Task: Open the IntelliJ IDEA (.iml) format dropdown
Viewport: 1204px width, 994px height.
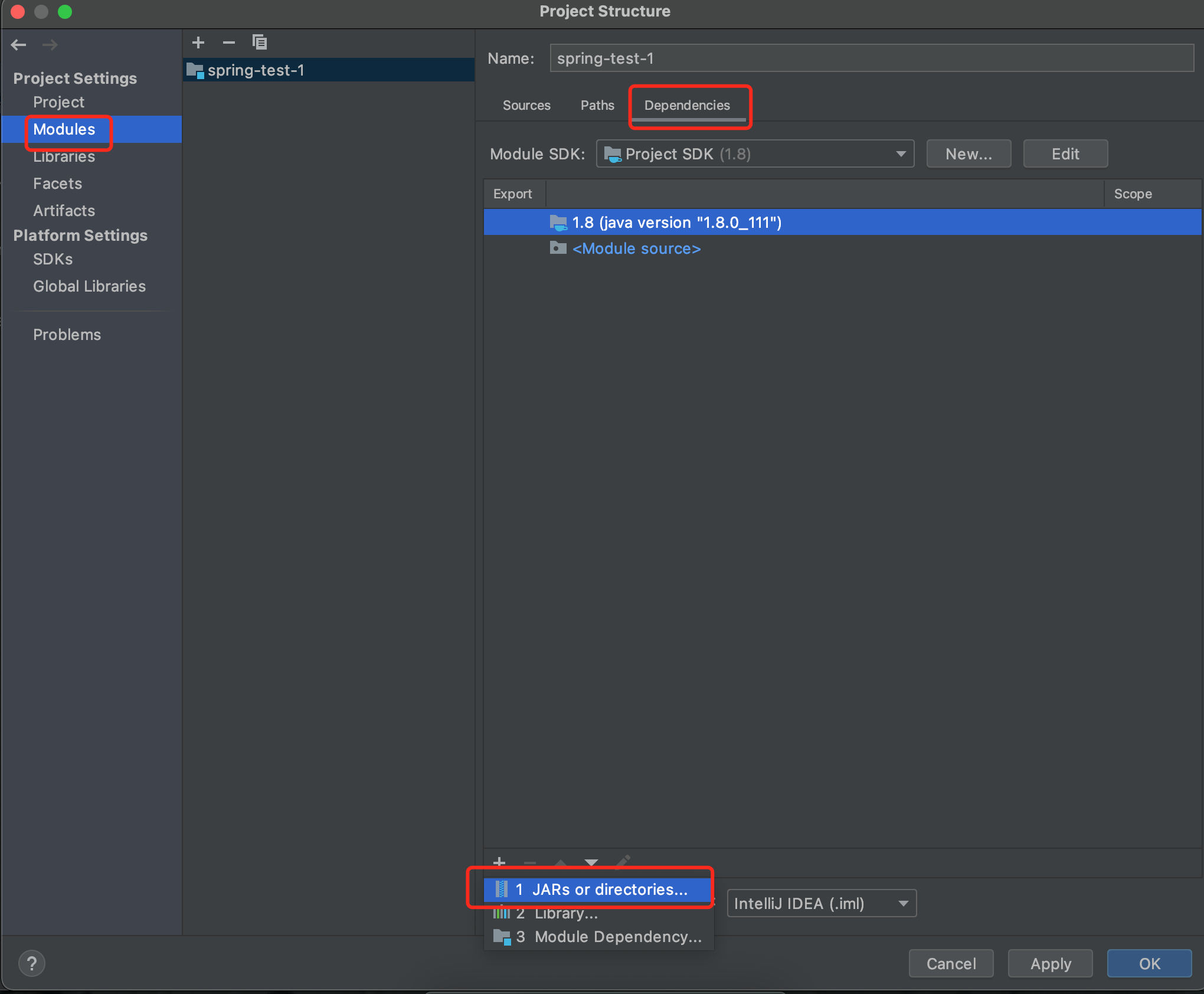Action: [821, 903]
